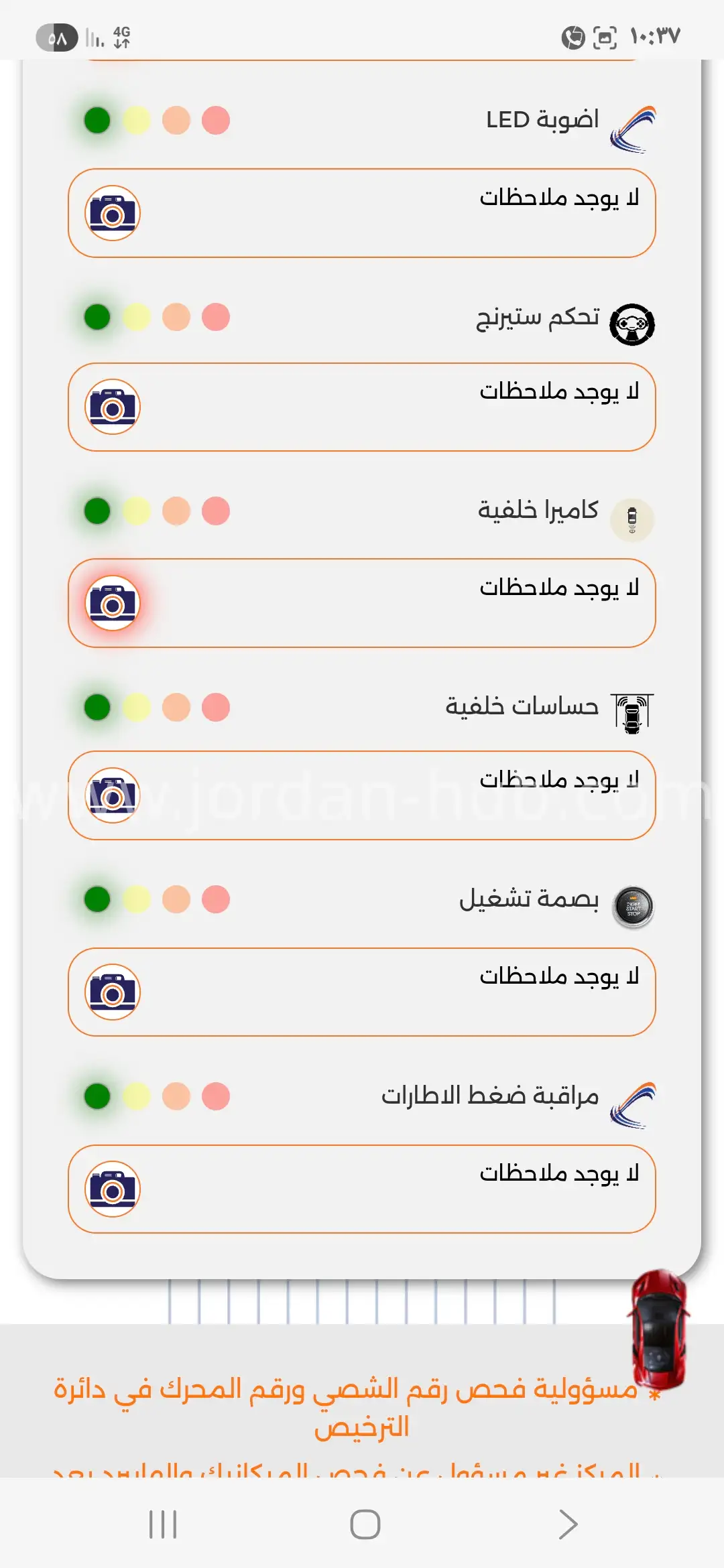
Task: Select green status dot for مراقبة ضغط الاطارات
Action: (x=97, y=1096)
